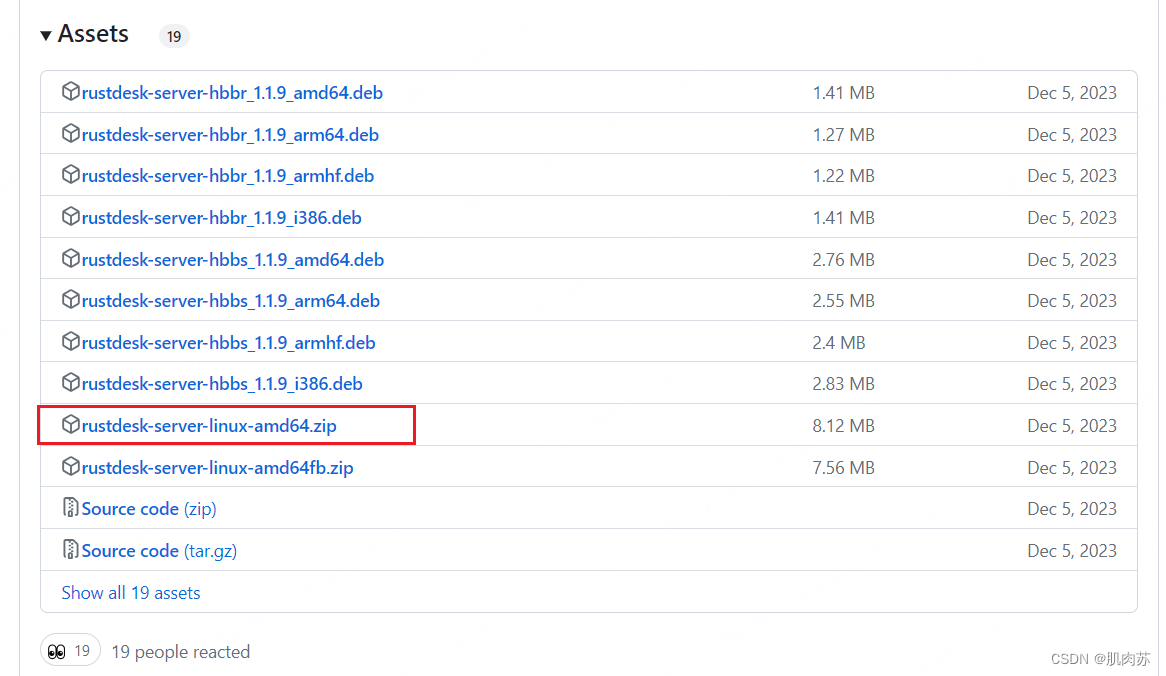This screenshot has width=1166, height=676.
Task: Click archive icon beside Source code (tar.gz)
Action: pyautogui.click(x=71, y=550)
